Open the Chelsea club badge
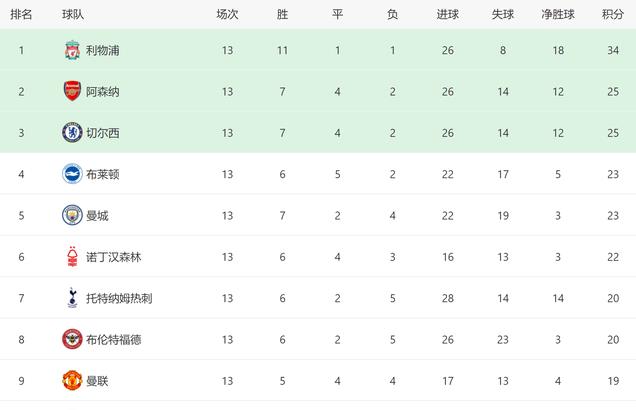The height and width of the screenshot is (410, 636). (72, 133)
